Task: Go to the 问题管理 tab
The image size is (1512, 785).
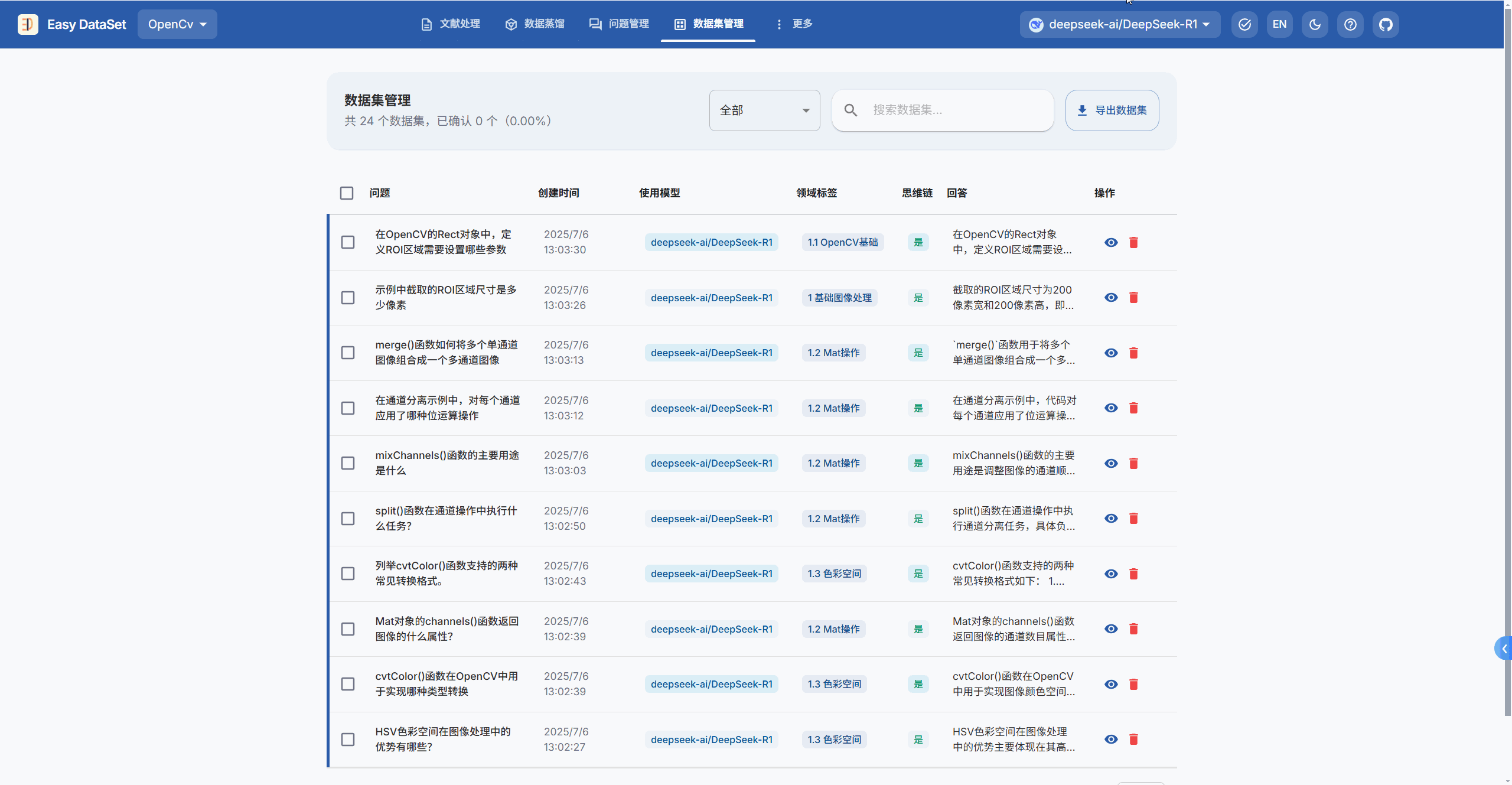Action: [x=619, y=24]
